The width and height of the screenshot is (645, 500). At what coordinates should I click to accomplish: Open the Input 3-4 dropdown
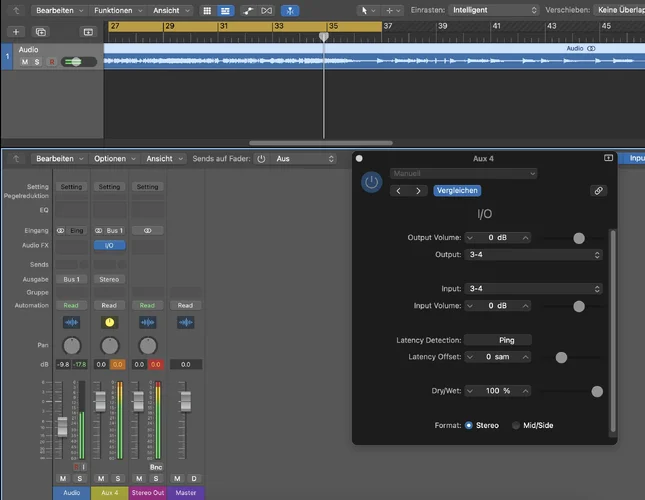(x=534, y=288)
